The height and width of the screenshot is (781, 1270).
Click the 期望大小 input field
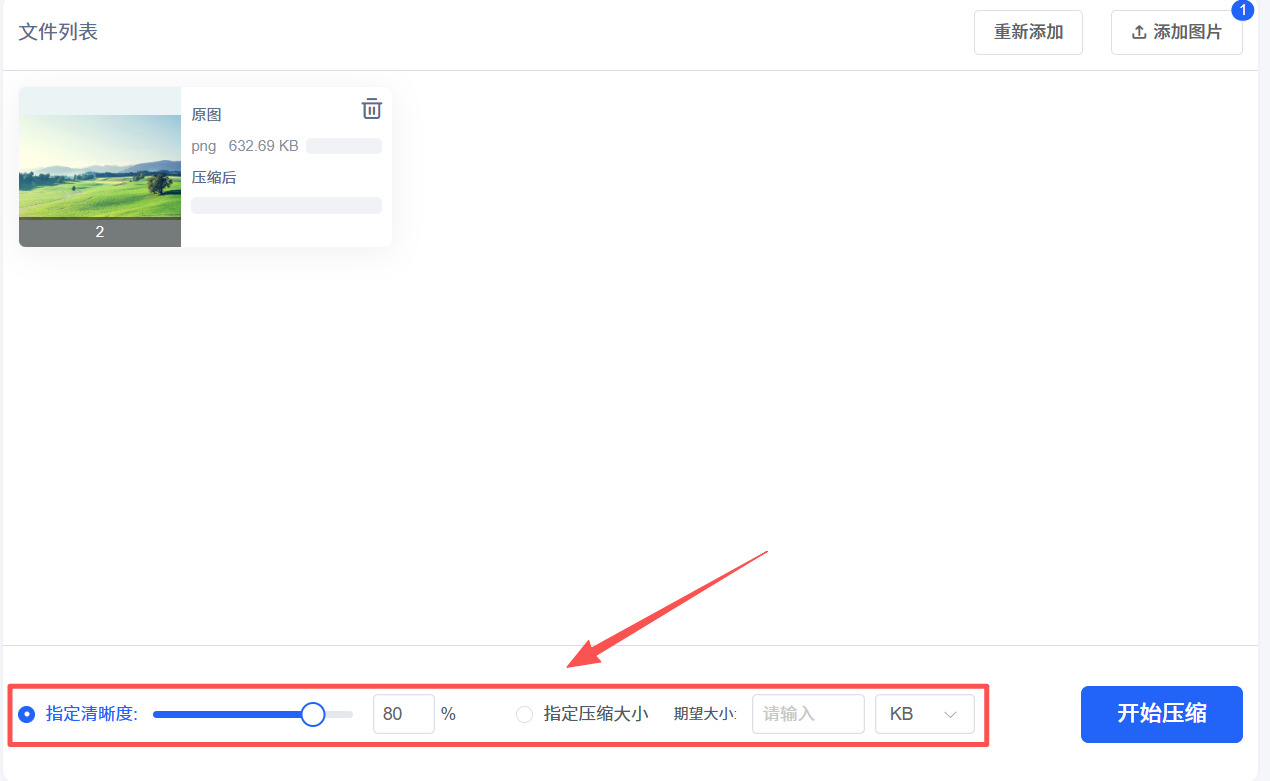pyautogui.click(x=808, y=714)
